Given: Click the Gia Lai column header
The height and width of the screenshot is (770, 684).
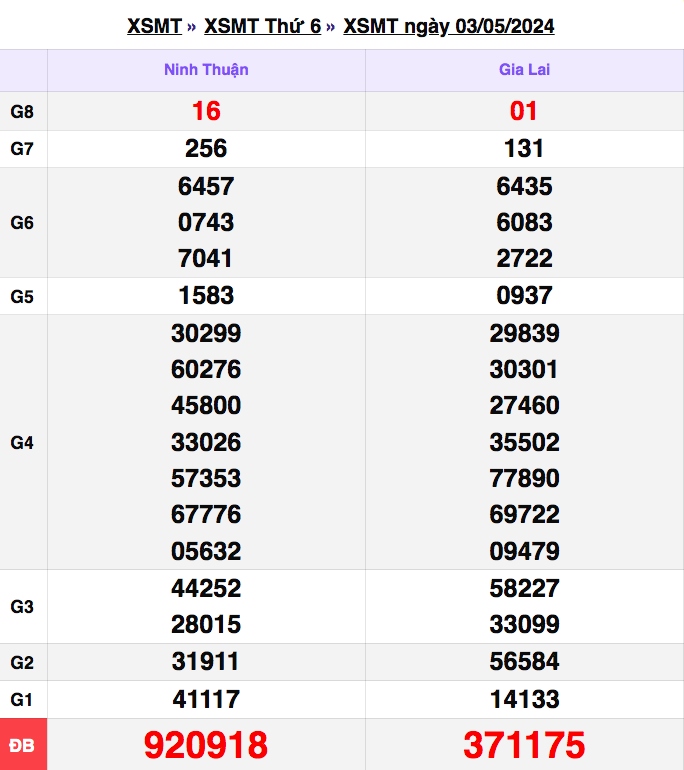Looking at the screenshot, I should 524,70.
